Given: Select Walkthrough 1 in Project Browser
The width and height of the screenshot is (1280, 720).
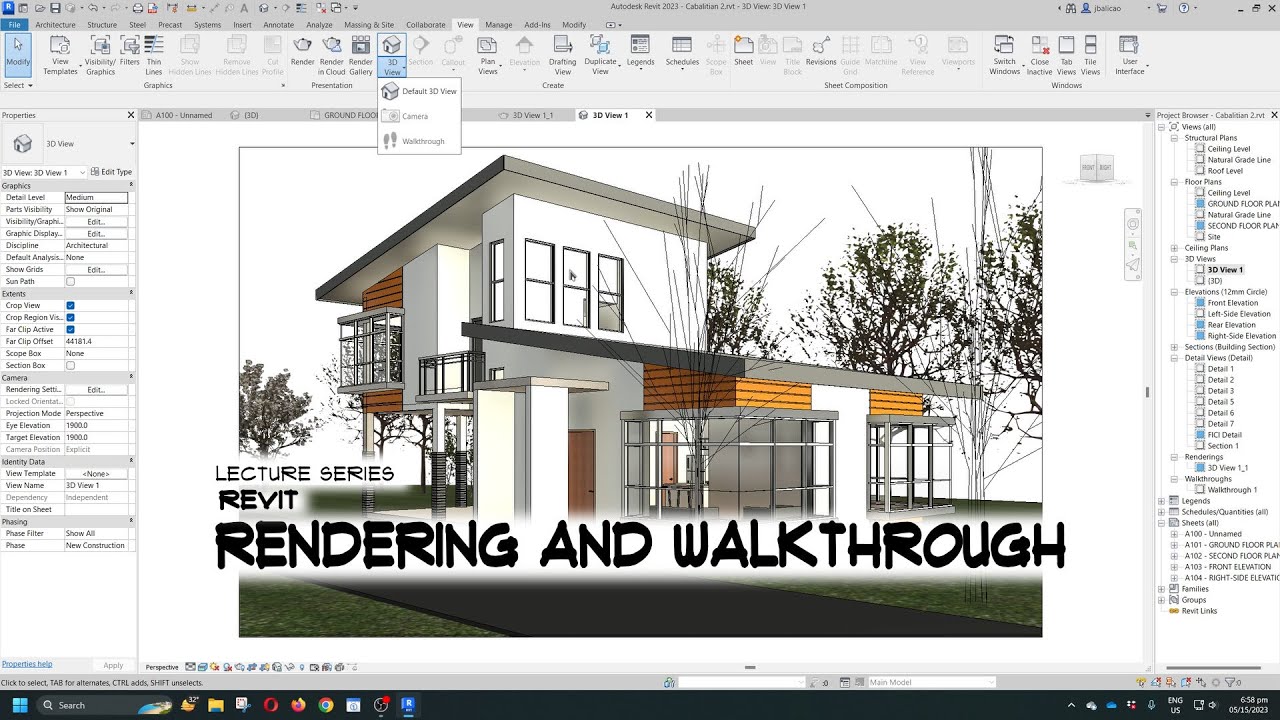Looking at the screenshot, I should tap(1230, 490).
